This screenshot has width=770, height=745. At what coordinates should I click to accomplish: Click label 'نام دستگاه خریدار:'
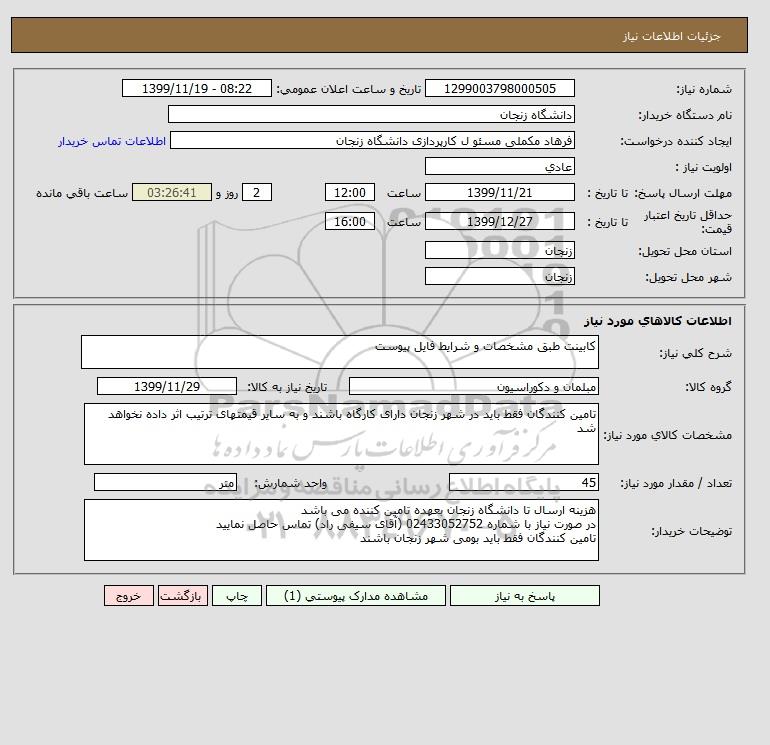click(685, 115)
